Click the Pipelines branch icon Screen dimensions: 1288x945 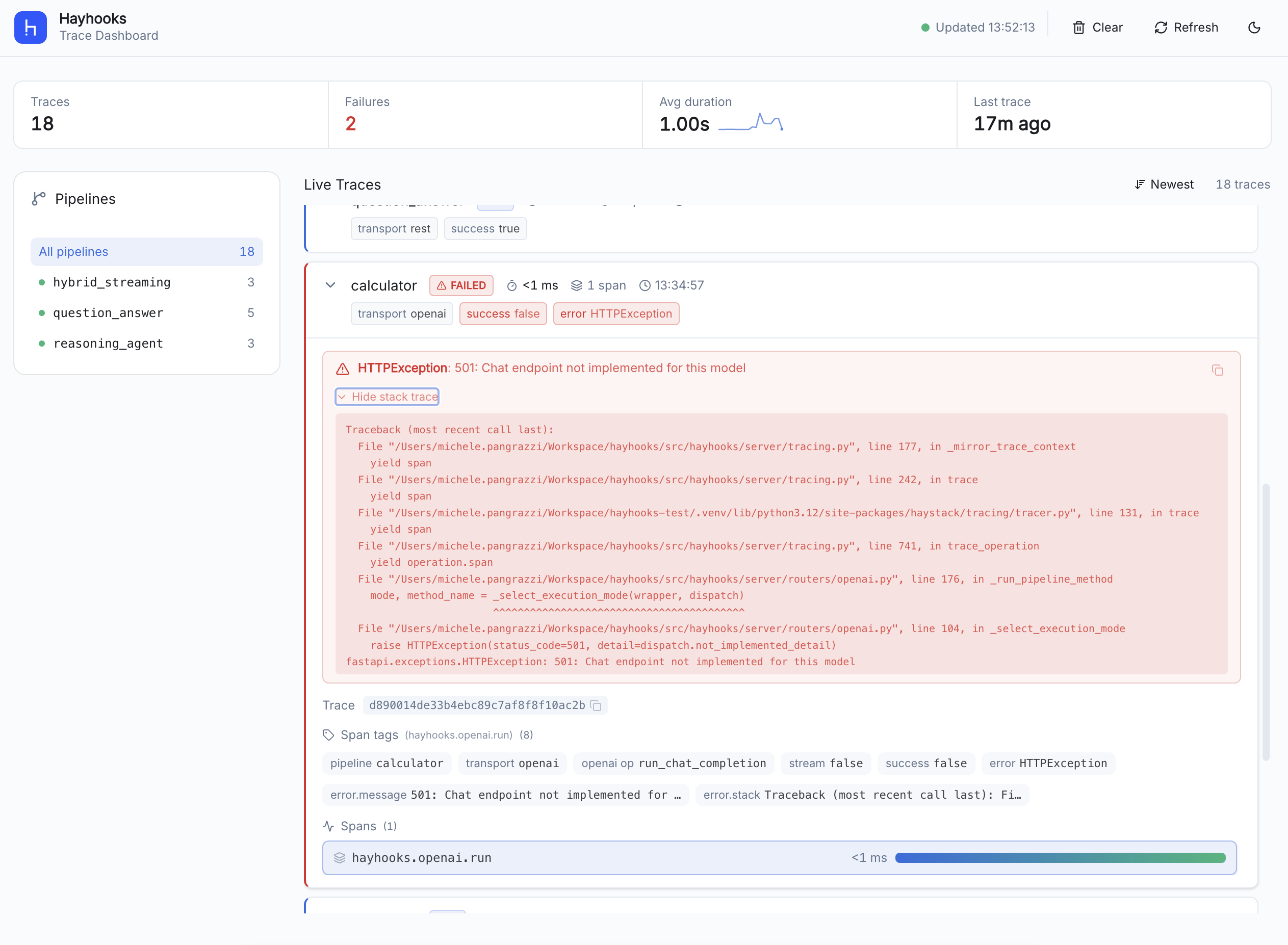[39, 198]
